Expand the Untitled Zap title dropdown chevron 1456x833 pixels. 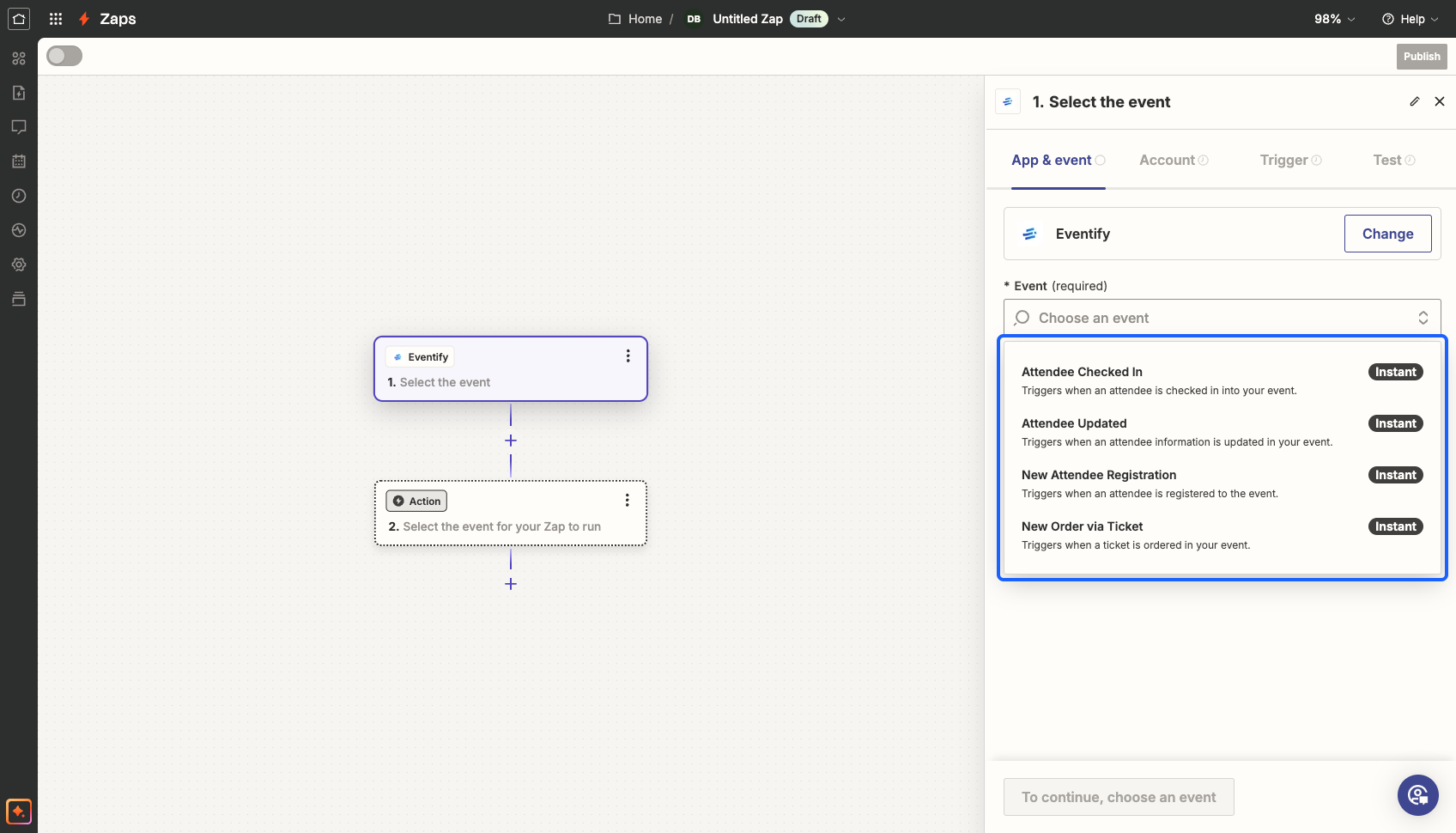click(841, 19)
